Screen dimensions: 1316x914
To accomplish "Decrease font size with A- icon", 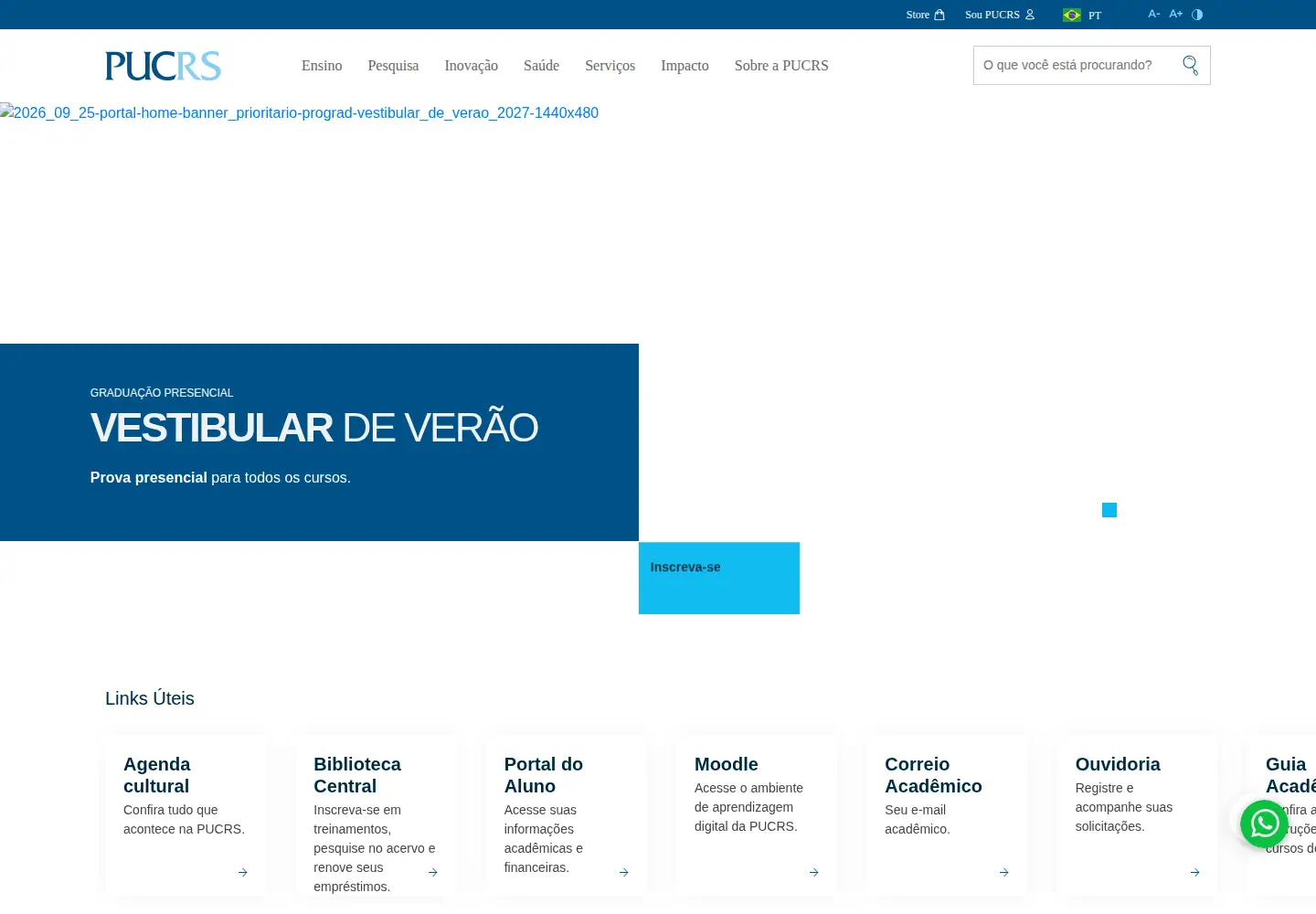I will coord(1153,14).
